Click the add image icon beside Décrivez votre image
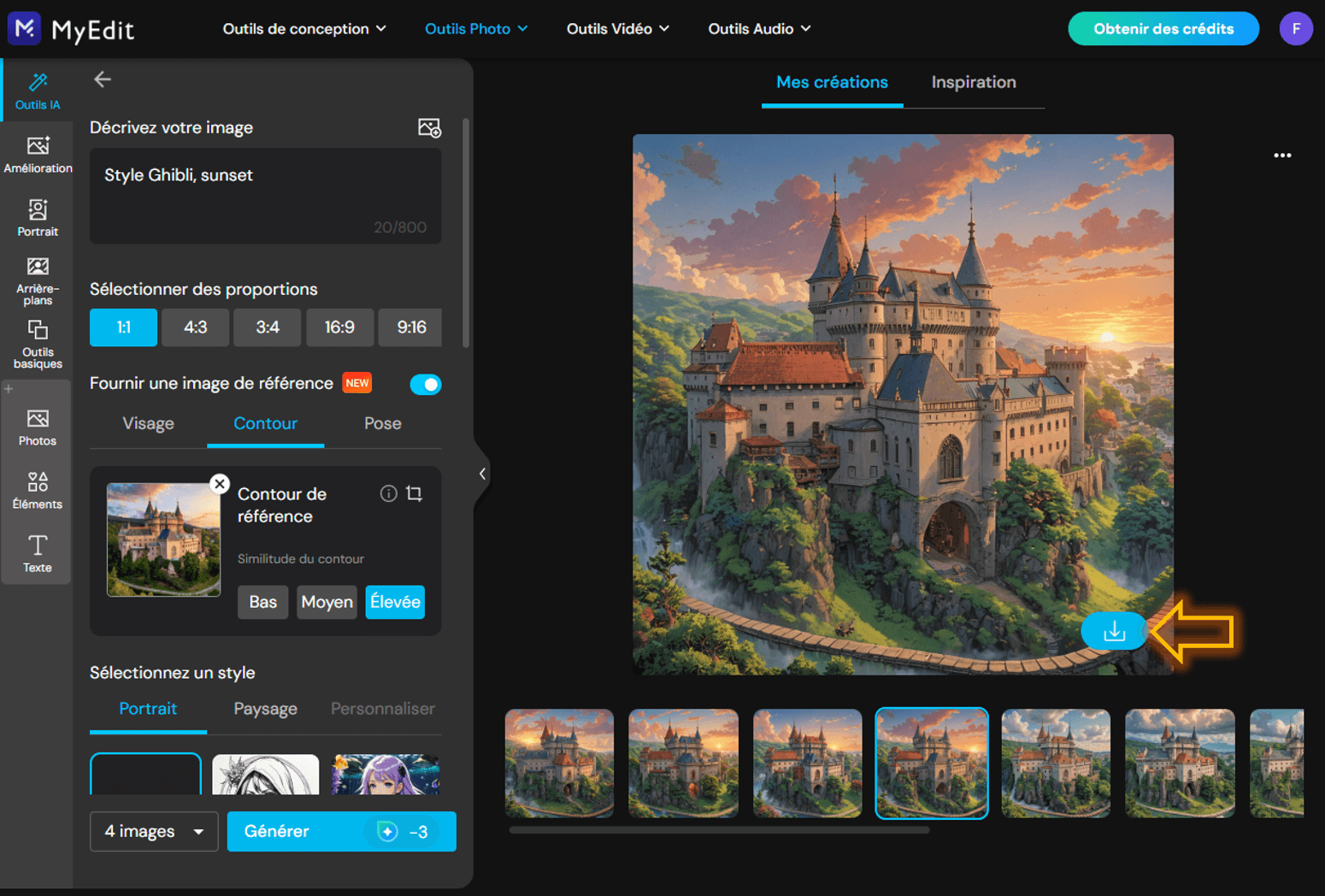 [x=429, y=127]
